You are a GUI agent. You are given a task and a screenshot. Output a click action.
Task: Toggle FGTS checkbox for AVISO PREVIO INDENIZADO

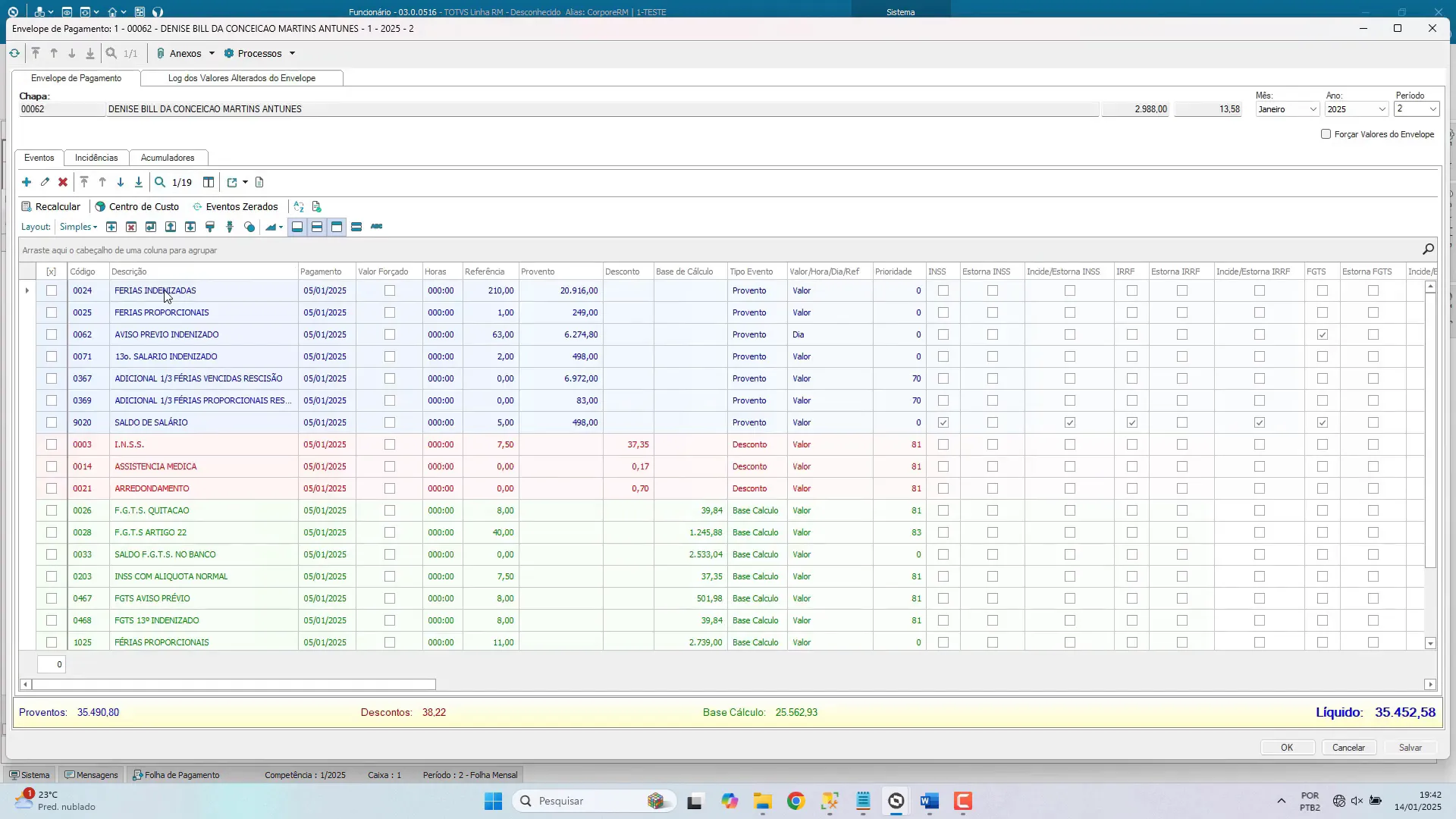click(1323, 334)
